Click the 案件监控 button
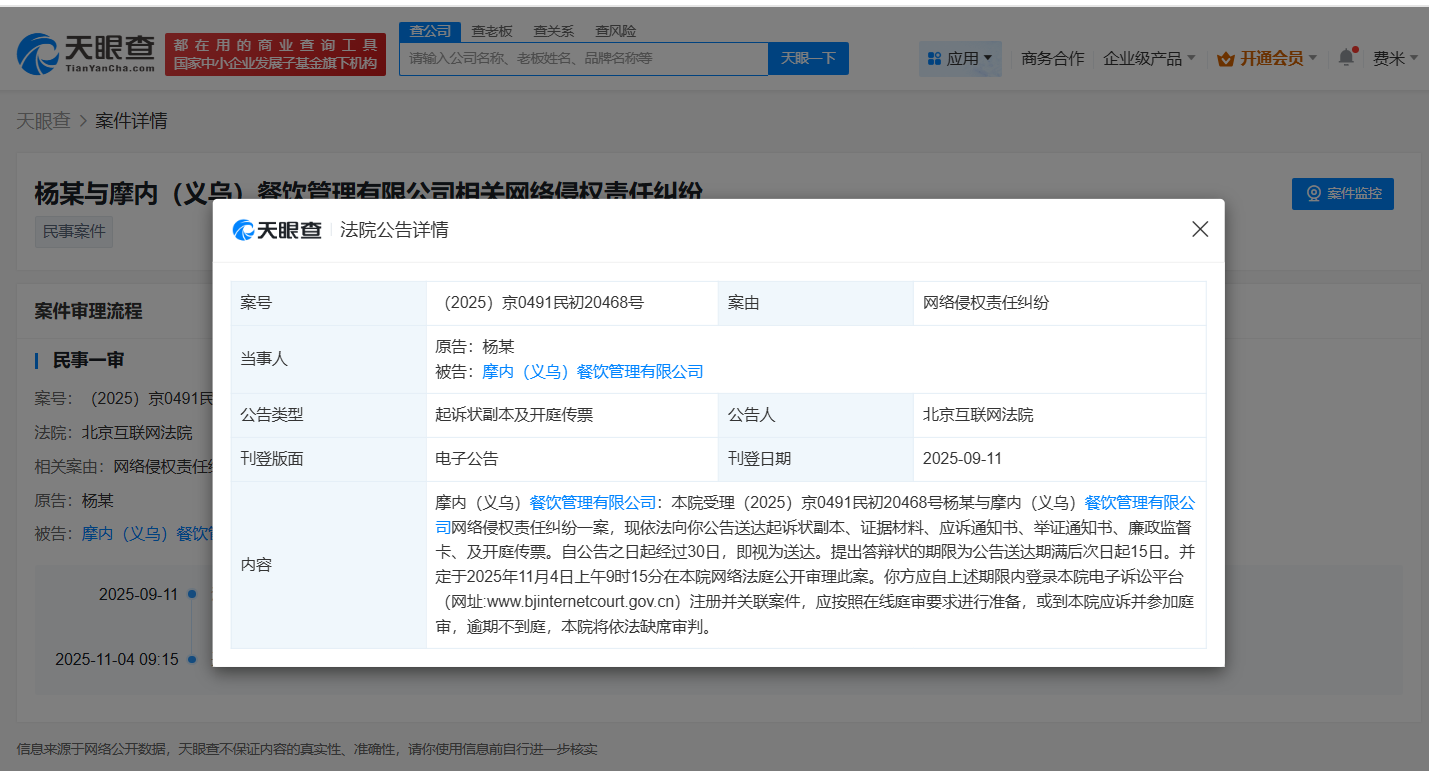The image size is (1429, 771). 1342,193
